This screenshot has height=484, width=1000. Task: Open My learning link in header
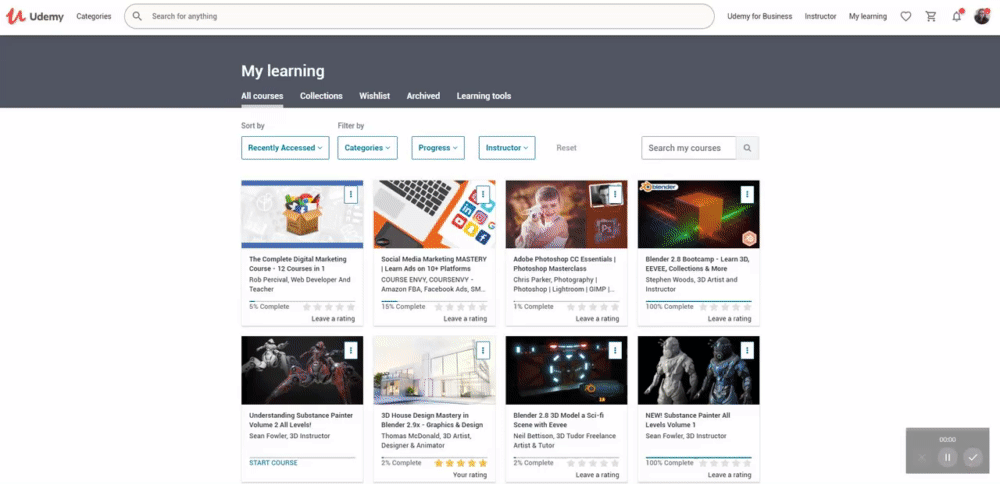(x=867, y=17)
